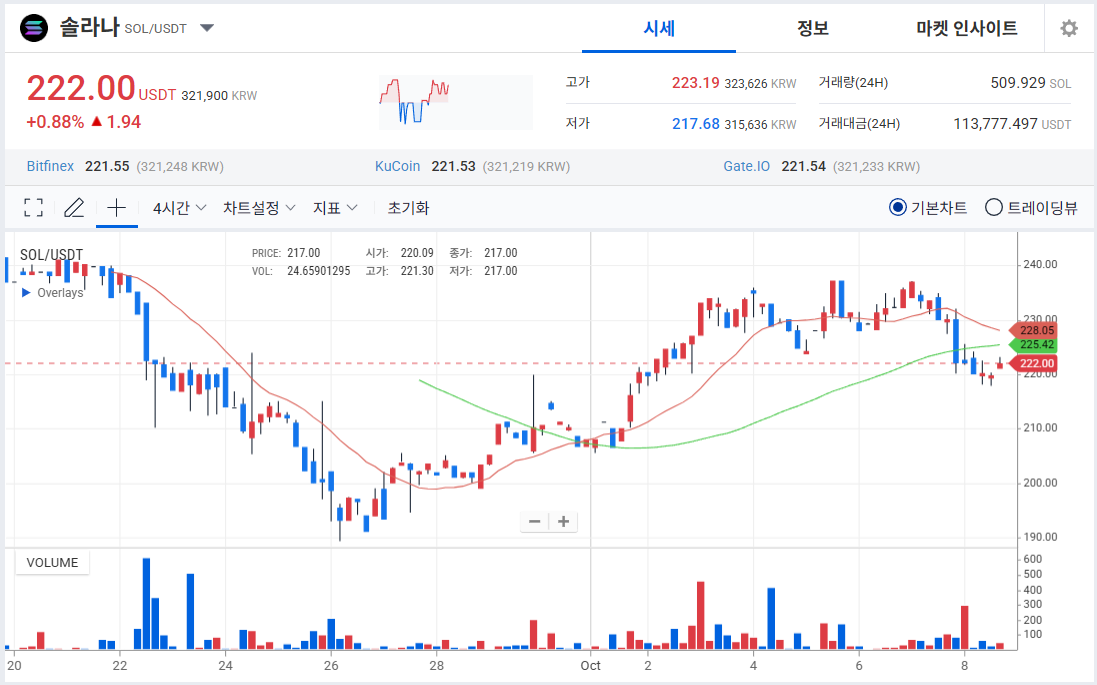Click the mini price sparkline thumbnail
Viewport: 1097px width, 685px height.
[414, 102]
